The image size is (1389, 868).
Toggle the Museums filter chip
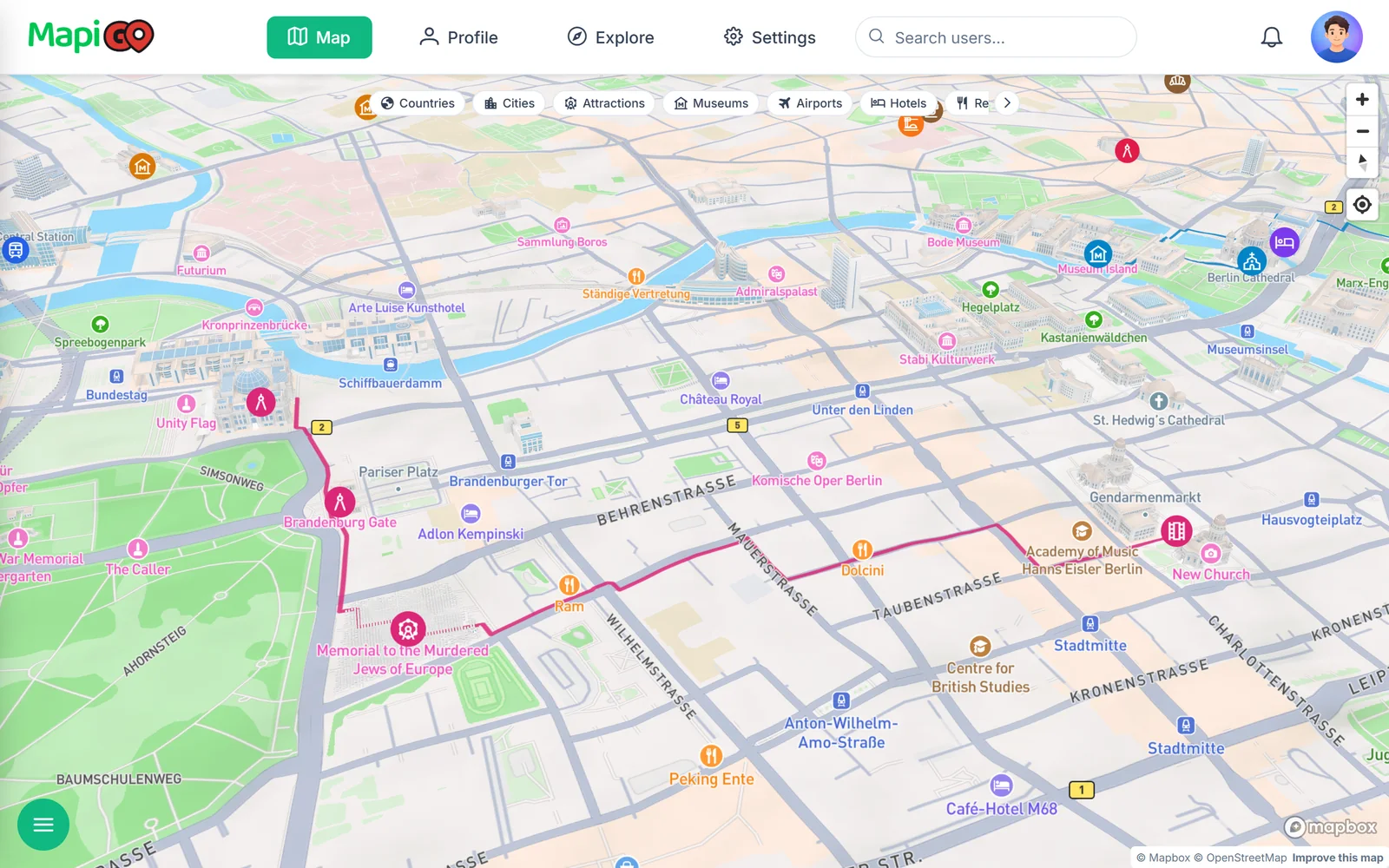[711, 103]
